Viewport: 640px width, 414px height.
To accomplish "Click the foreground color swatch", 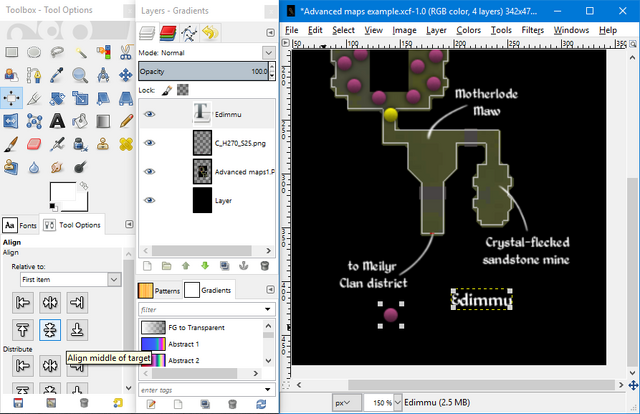I will click(63, 191).
